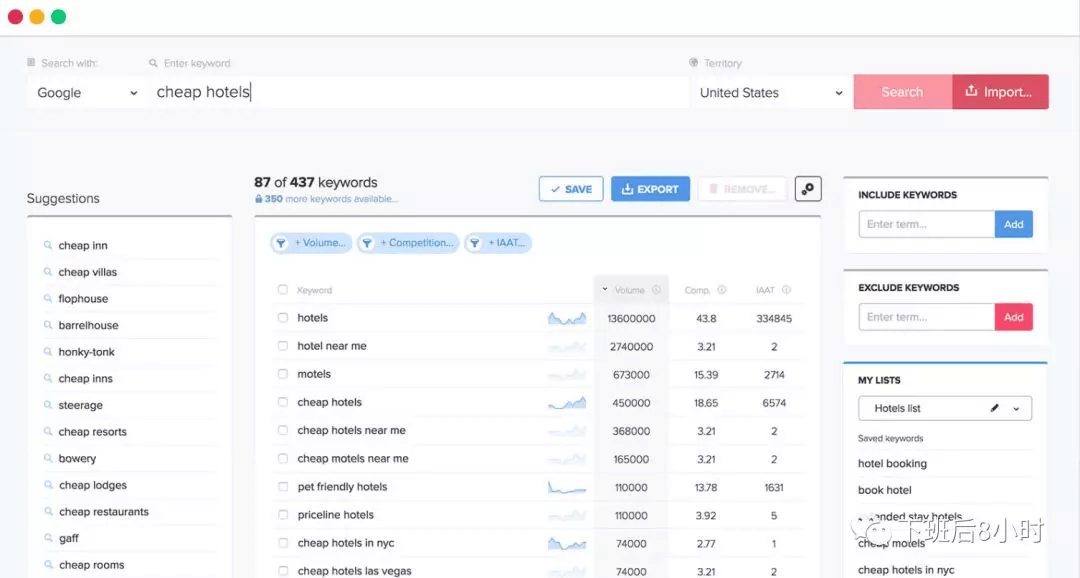1080x578 pixels.
Task: Click the lock icon for more keywords
Action: pyautogui.click(x=259, y=199)
